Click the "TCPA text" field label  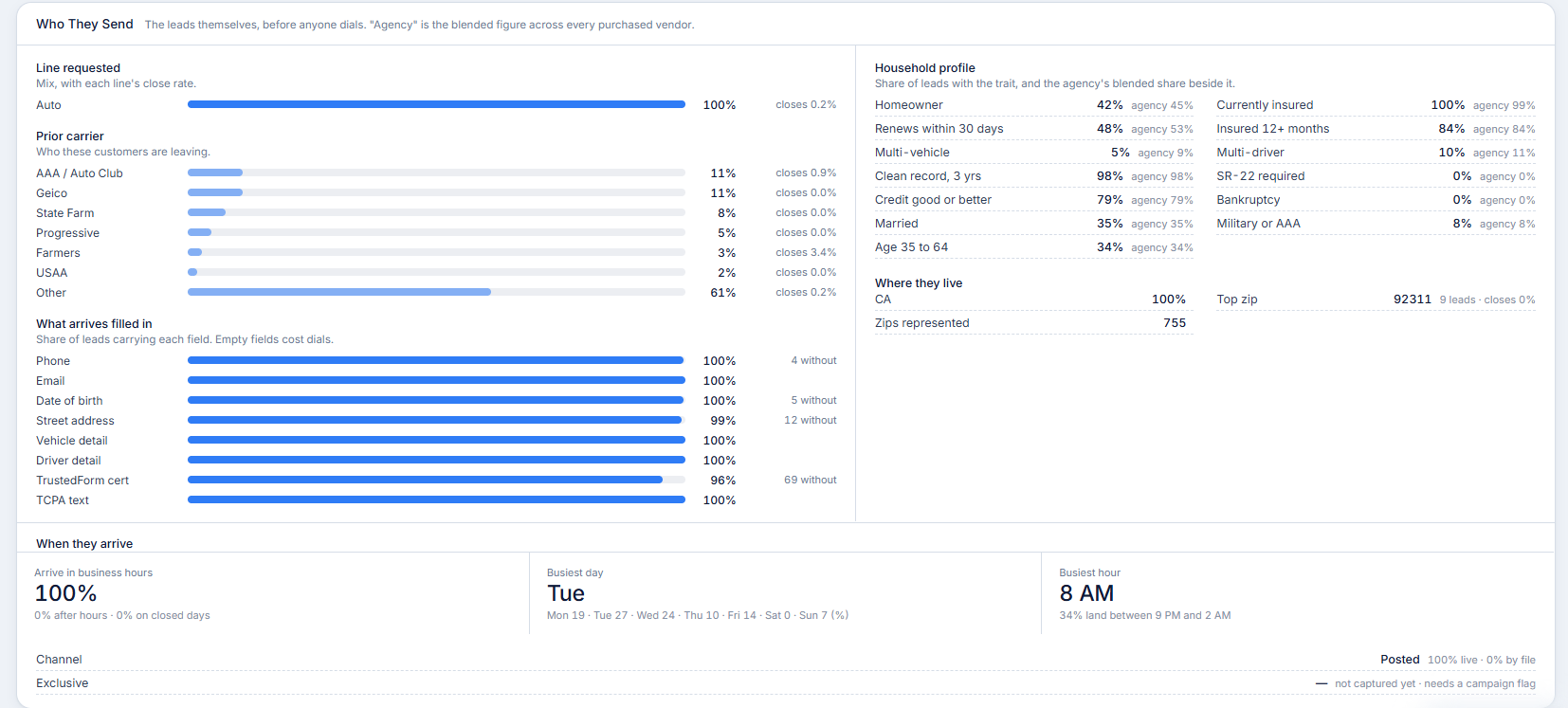pyautogui.click(x=63, y=500)
